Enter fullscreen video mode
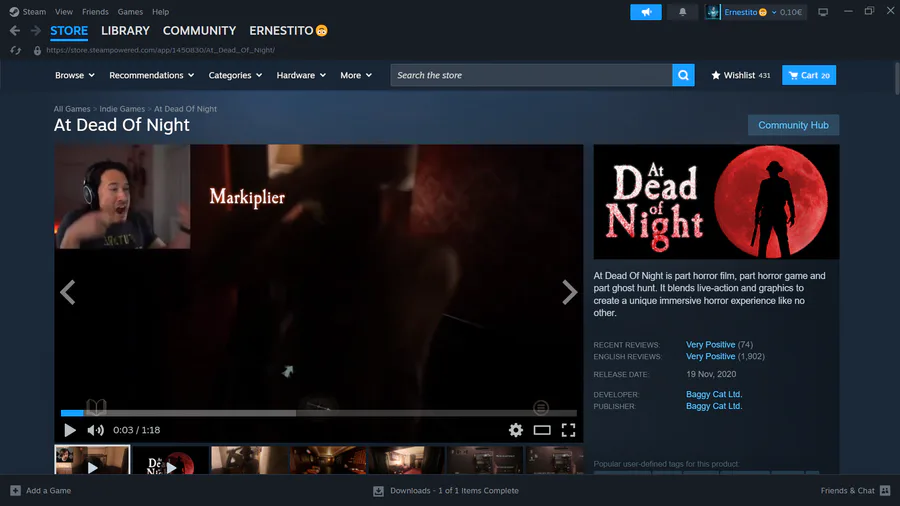Screen dimensions: 900x506 [x=568, y=430]
